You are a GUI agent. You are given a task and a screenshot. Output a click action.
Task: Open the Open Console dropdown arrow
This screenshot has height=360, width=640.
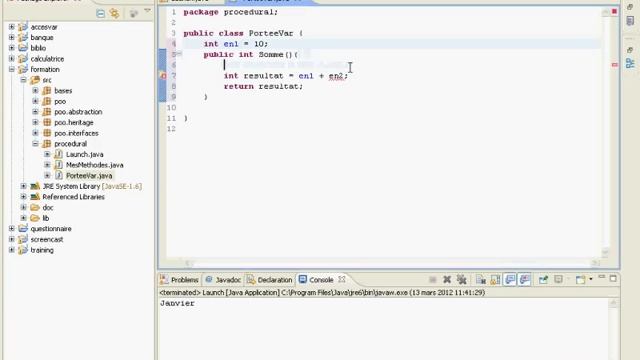click(591, 280)
